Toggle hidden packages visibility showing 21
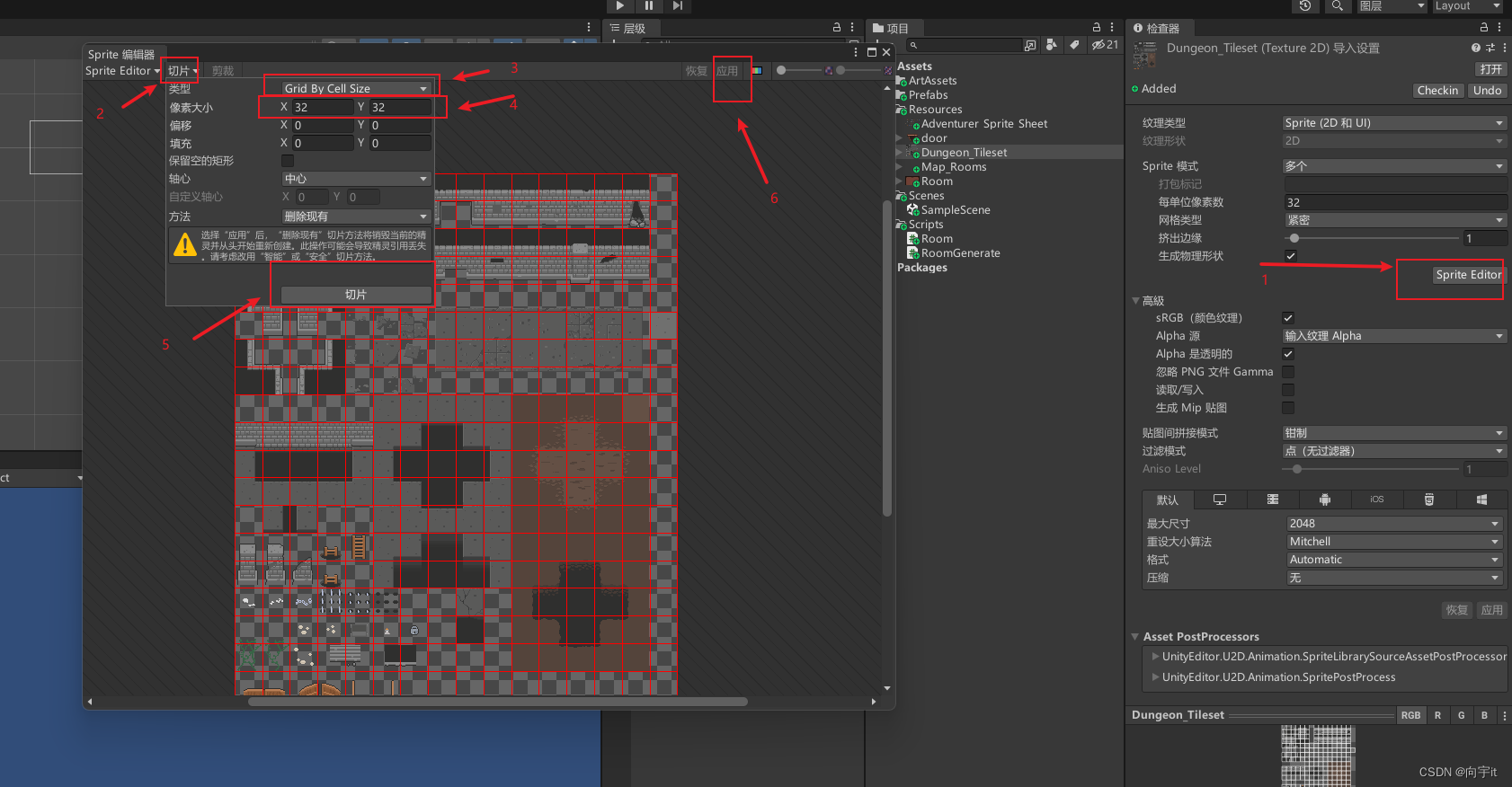The width and height of the screenshot is (1512, 787). 1105,45
